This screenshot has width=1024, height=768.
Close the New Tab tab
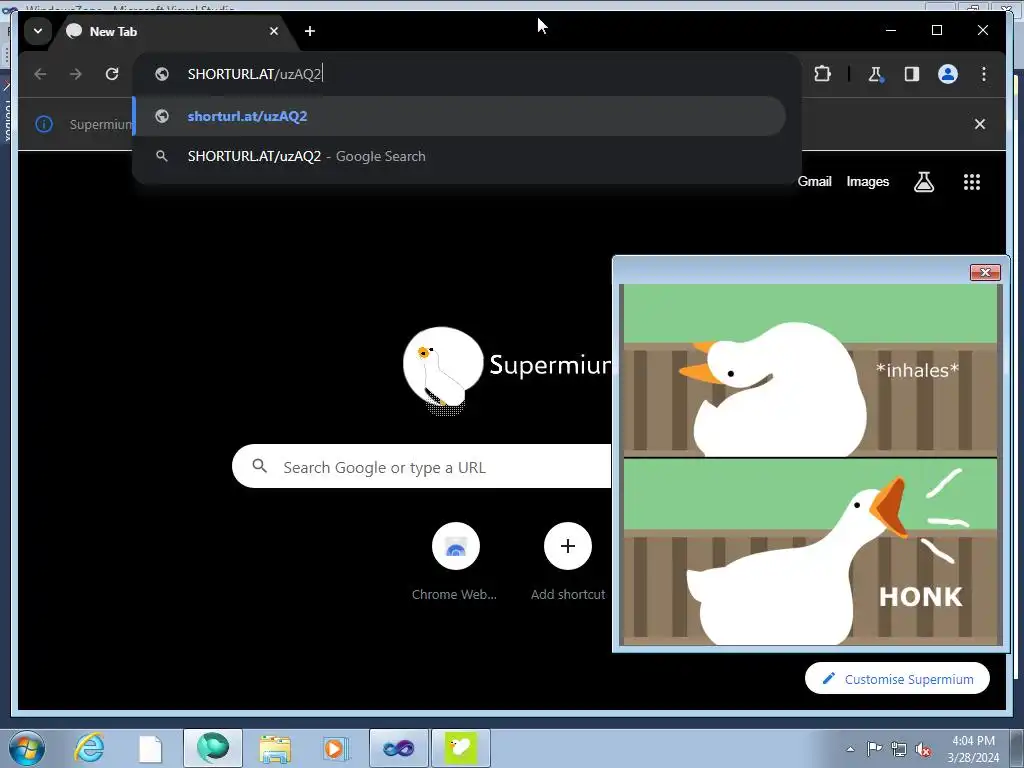point(274,31)
